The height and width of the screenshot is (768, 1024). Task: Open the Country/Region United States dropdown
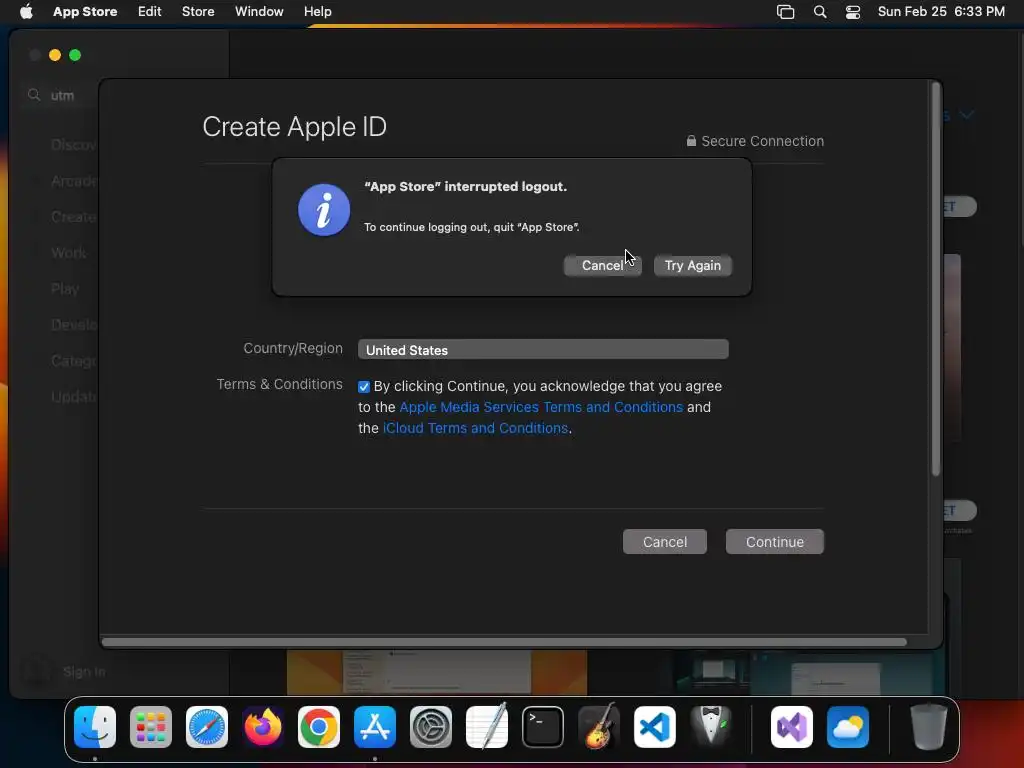click(x=543, y=349)
